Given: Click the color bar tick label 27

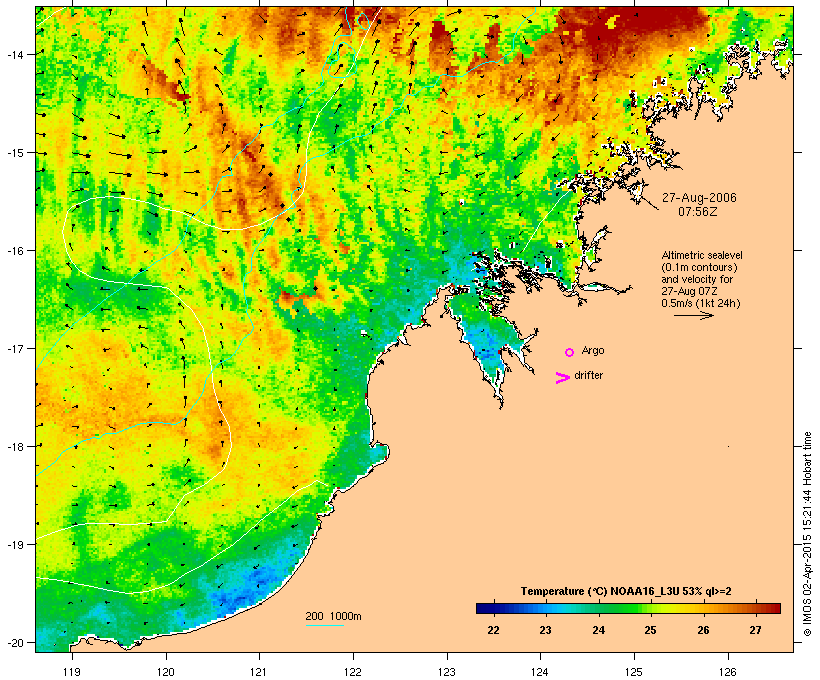Looking at the screenshot, I should click(x=755, y=630).
